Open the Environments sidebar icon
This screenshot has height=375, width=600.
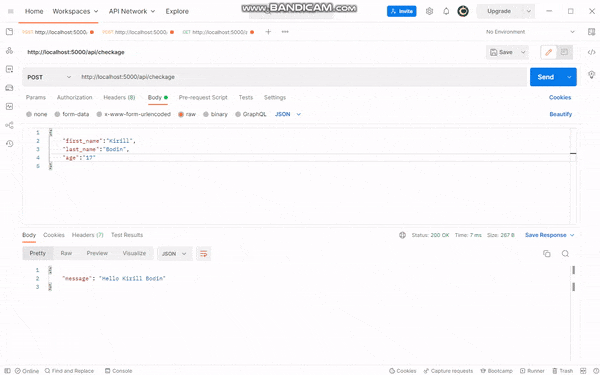point(10,69)
